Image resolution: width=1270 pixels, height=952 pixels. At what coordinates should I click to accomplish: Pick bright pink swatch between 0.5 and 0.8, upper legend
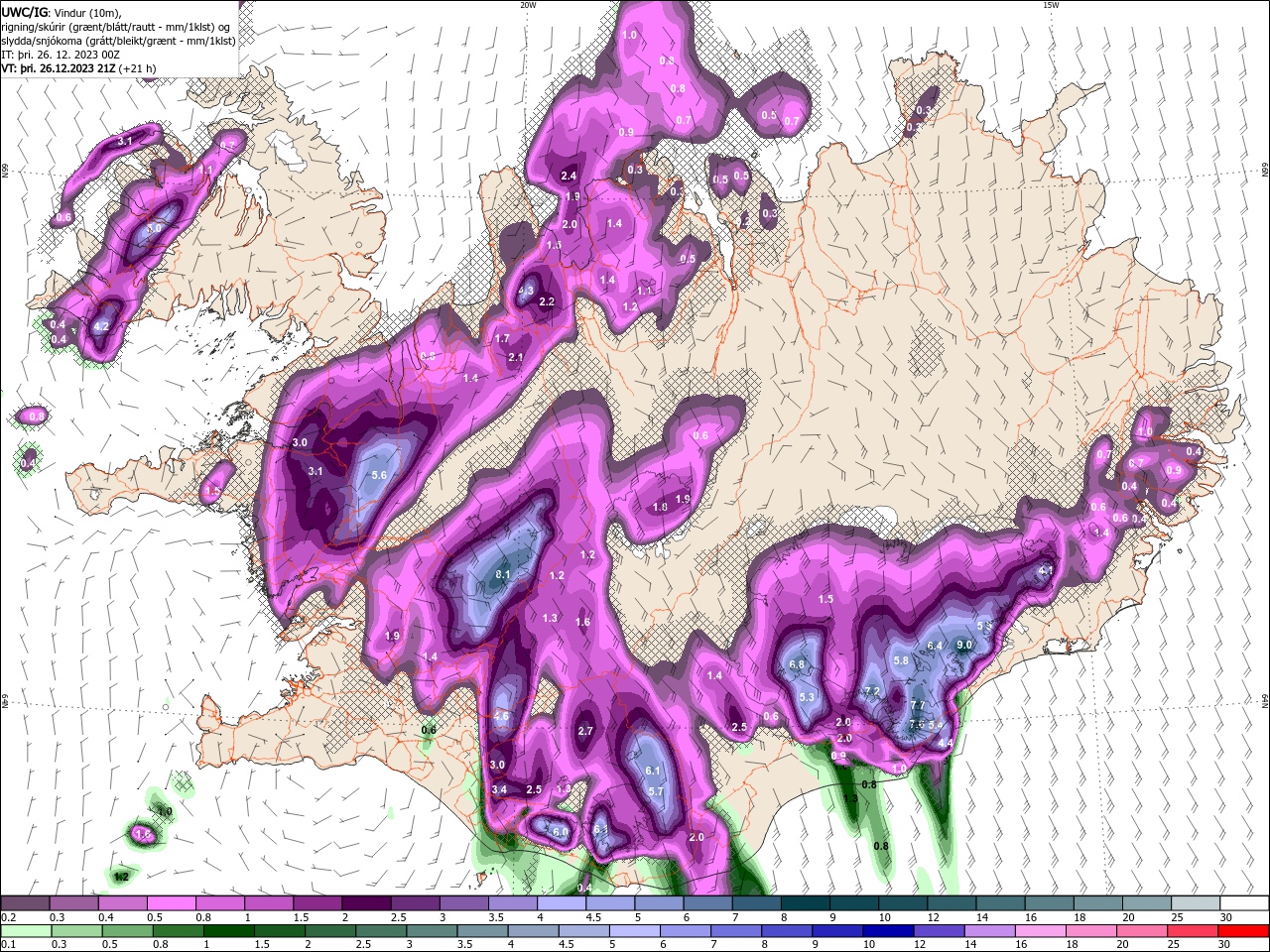(172, 903)
